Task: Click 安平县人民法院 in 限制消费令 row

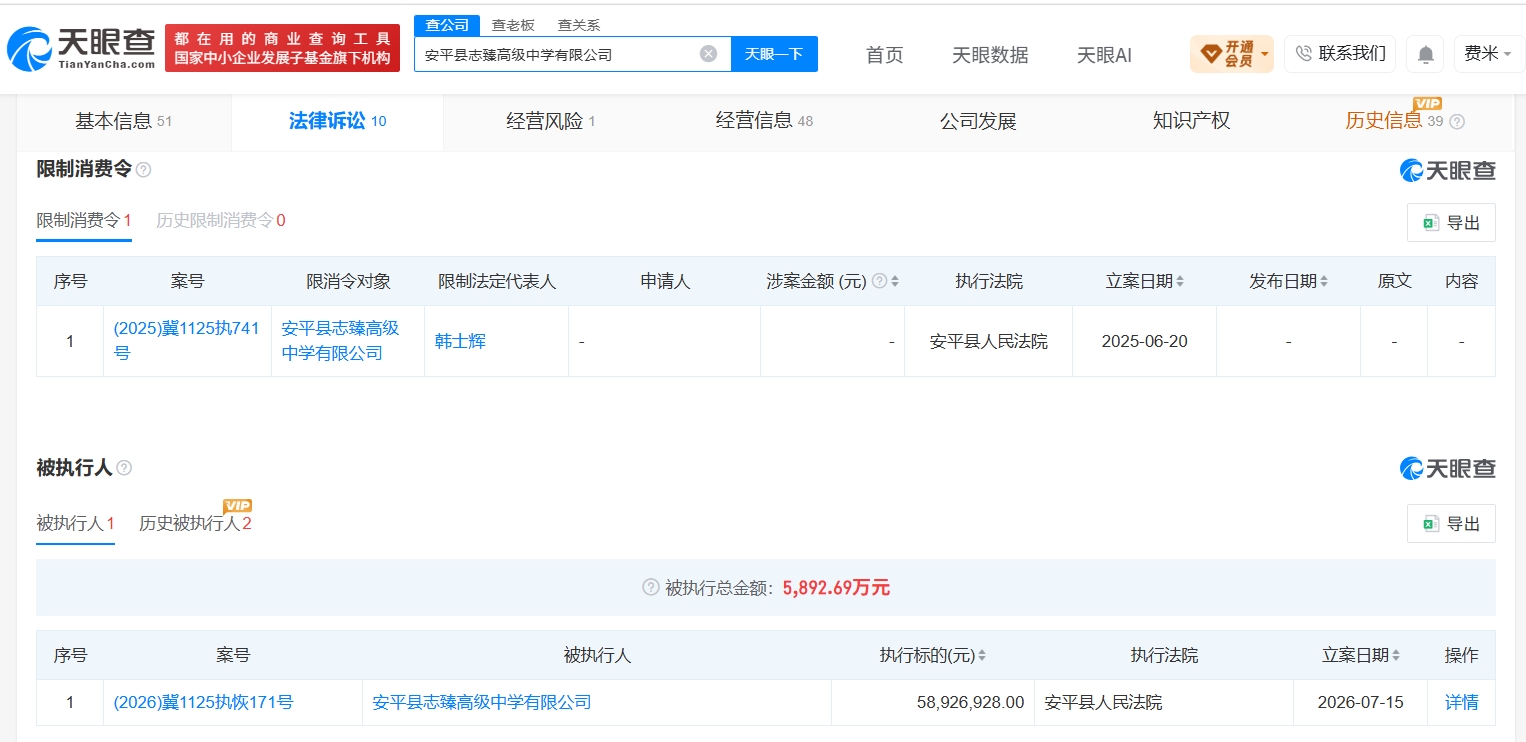Action: point(988,341)
